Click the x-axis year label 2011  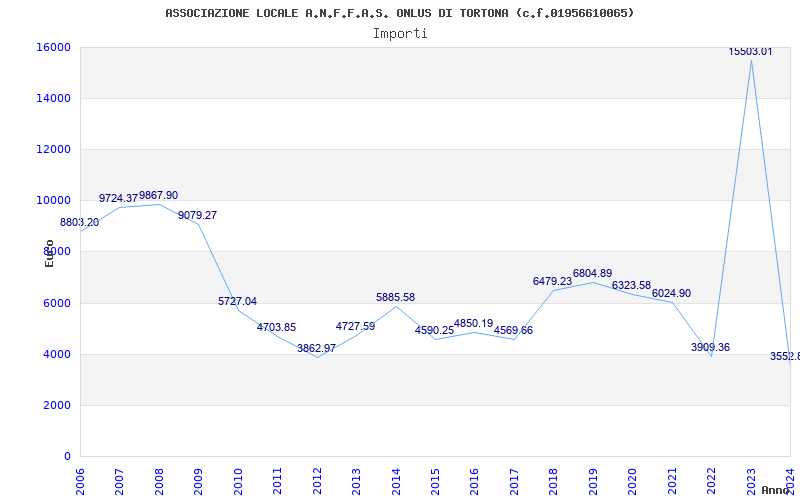278,481
